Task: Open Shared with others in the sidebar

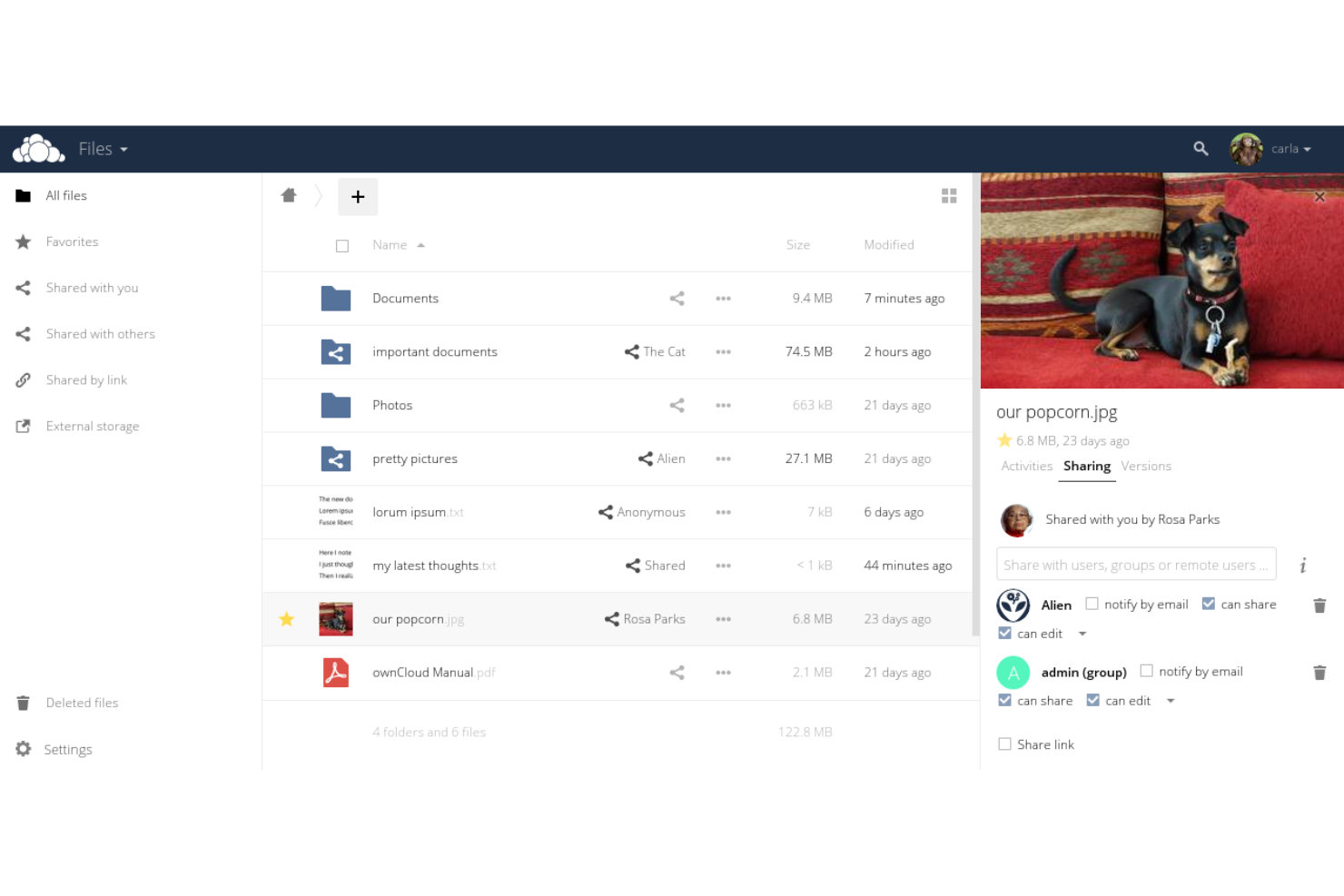Action: [100, 333]
